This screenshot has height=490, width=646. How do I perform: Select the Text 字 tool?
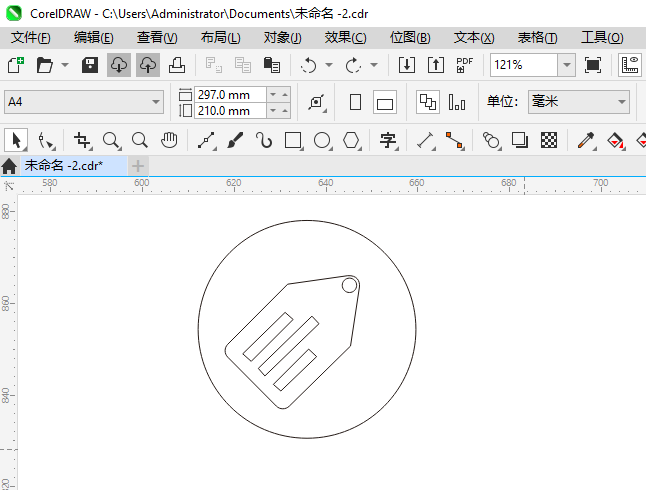[389, 141]
